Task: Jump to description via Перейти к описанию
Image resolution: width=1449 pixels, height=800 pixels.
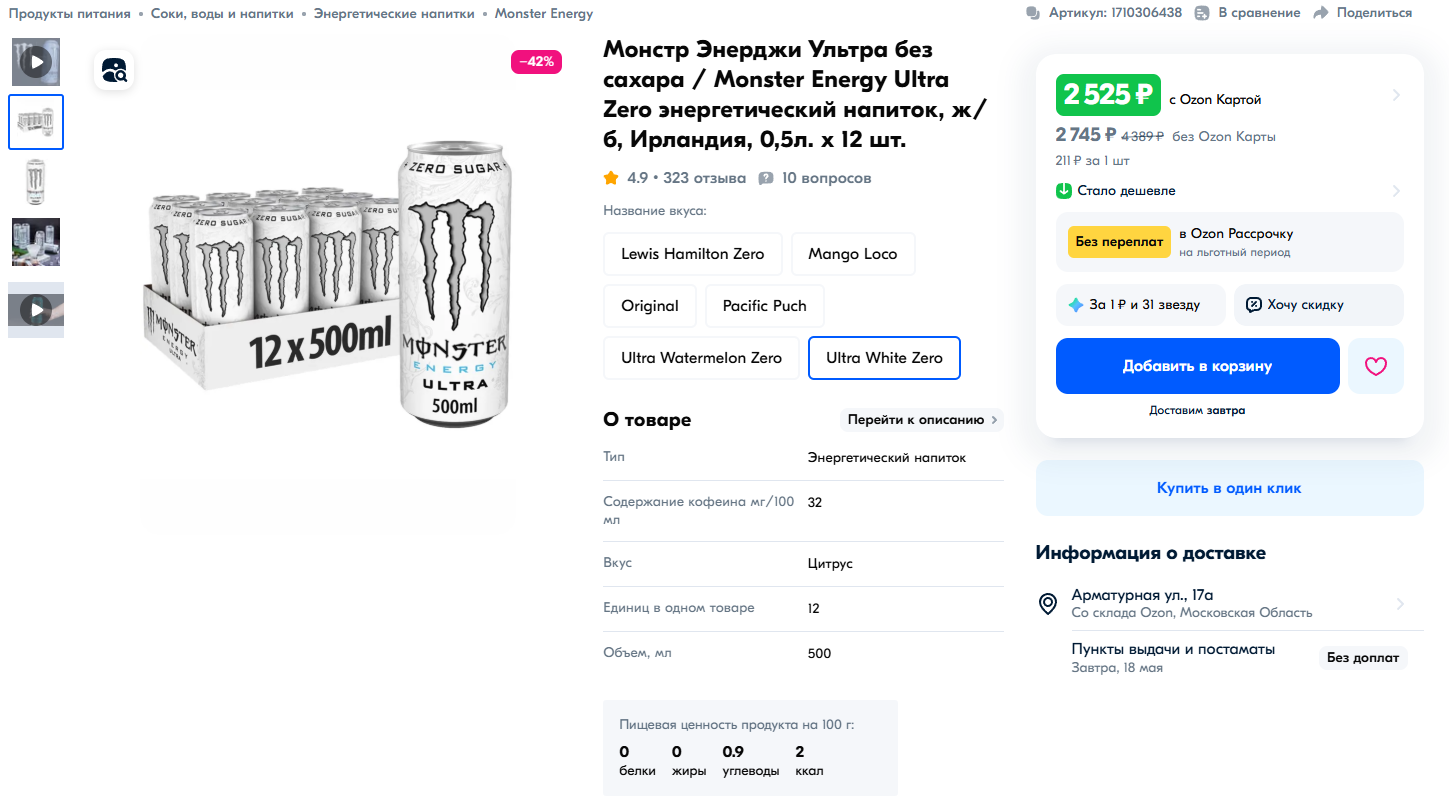Action: [x=921, y=420]
